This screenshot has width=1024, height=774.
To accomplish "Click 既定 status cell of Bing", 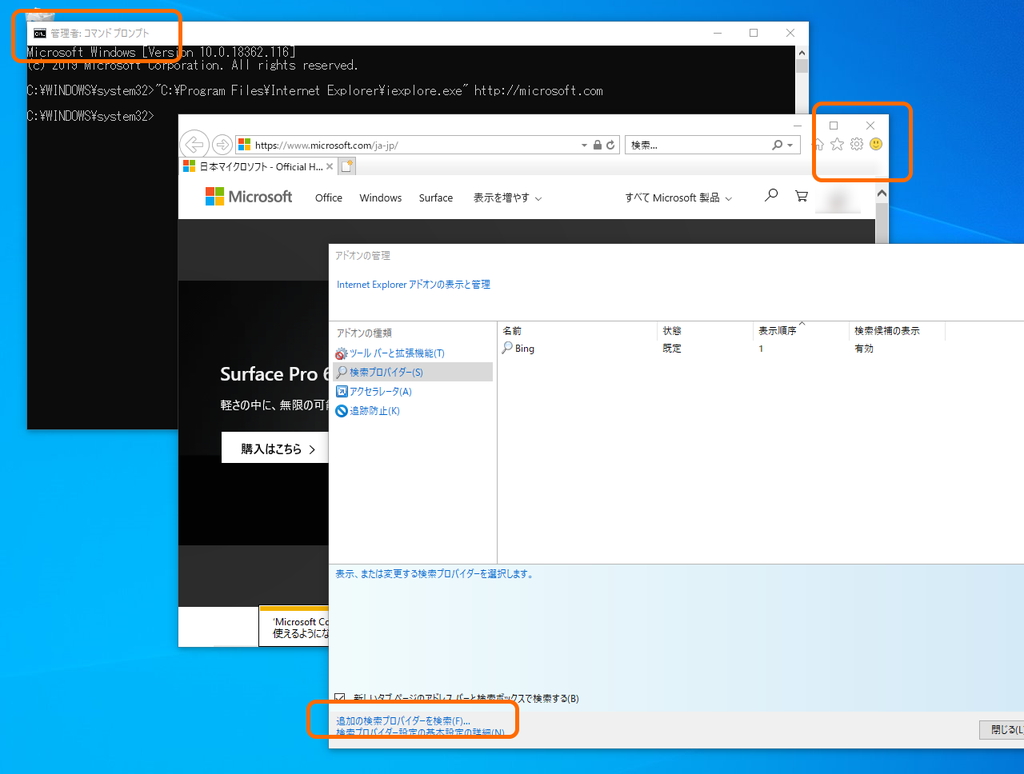I will [x=672, y=349].
